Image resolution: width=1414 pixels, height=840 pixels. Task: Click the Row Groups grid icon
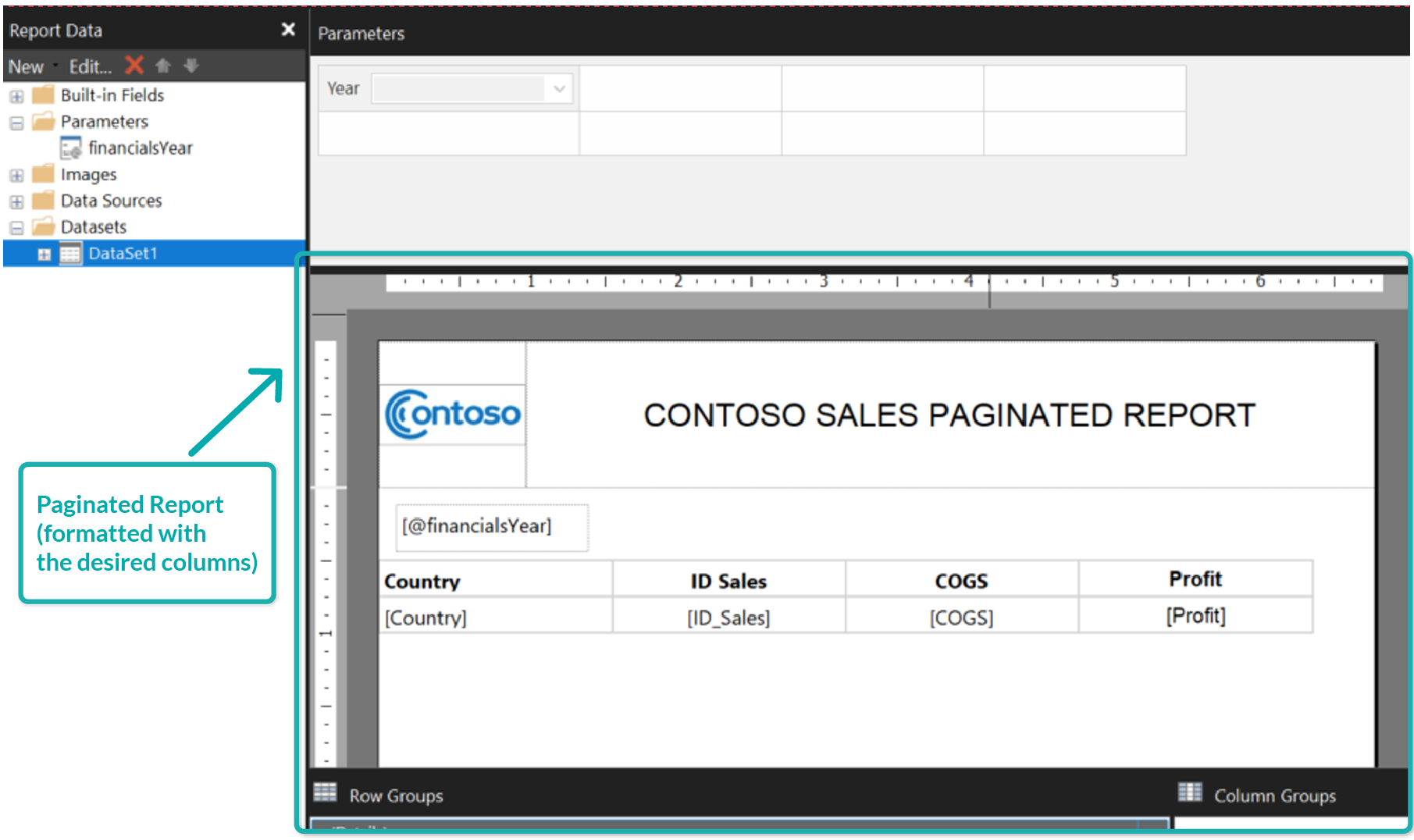[325, 793]
